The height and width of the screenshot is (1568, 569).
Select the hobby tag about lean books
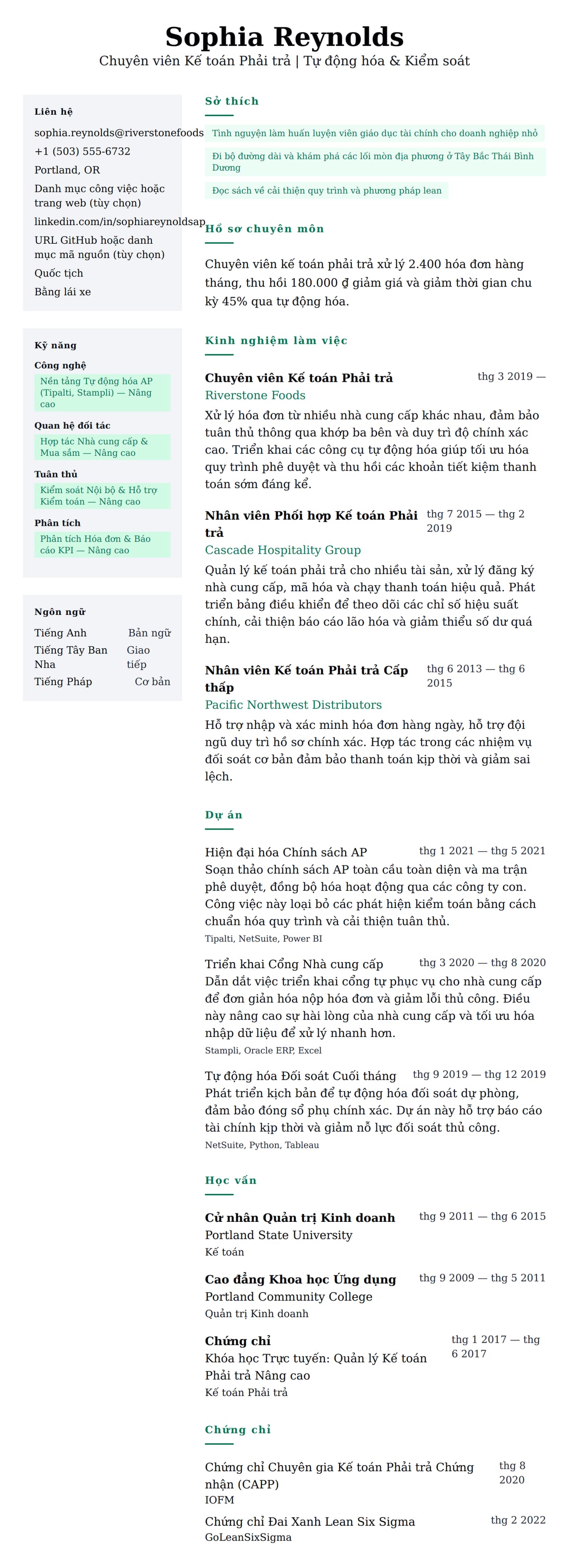click(326, 191)
